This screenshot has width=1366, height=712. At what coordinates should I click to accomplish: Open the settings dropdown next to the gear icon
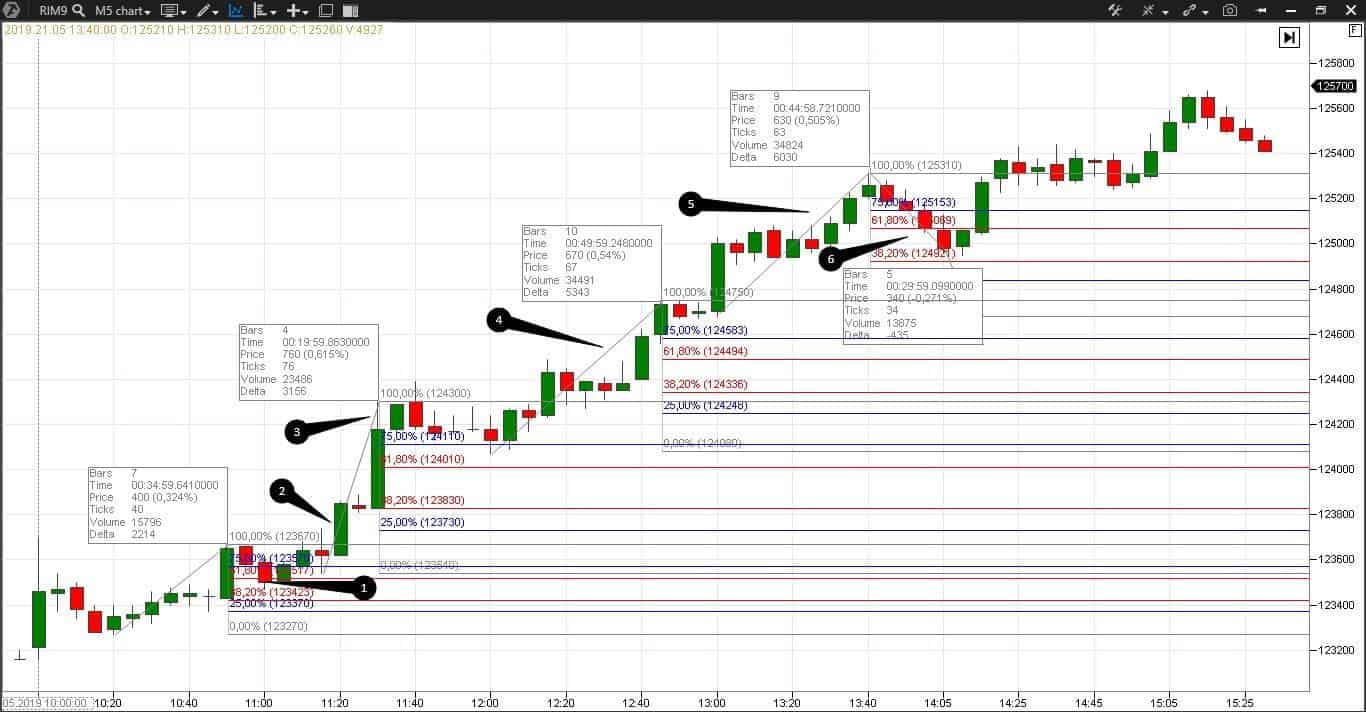click(x=1165, y=11)
